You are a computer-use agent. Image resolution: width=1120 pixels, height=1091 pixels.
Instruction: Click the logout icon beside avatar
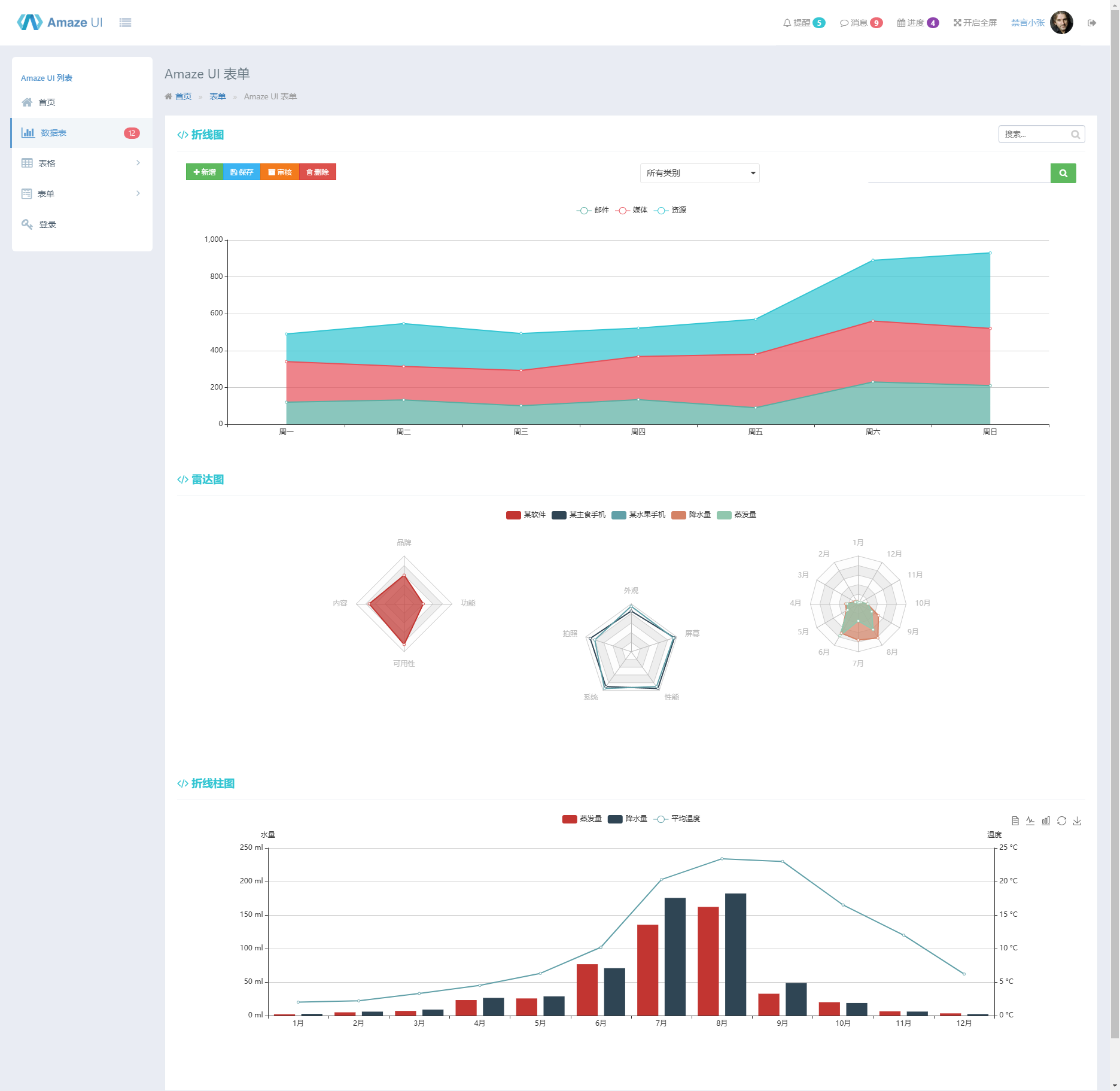(1092, 23)
